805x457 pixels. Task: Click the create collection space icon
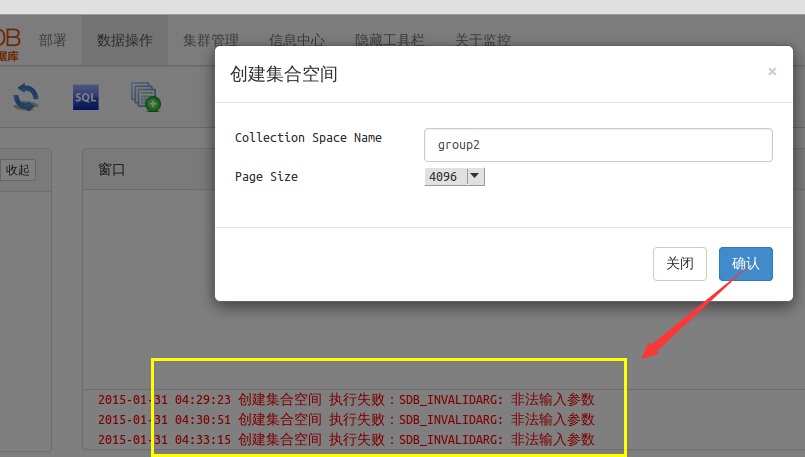tap(146, 96)
